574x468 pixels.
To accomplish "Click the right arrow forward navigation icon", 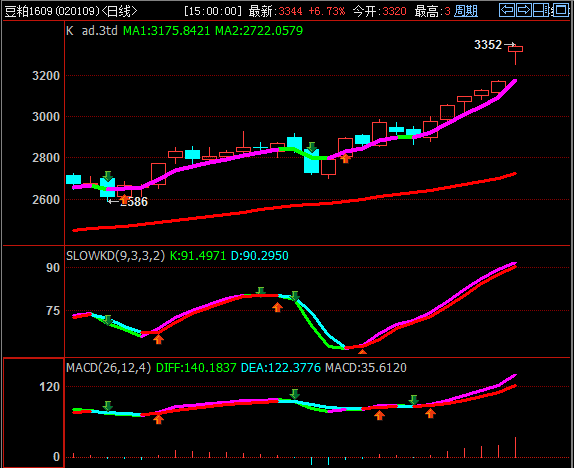I will (524, 10).
